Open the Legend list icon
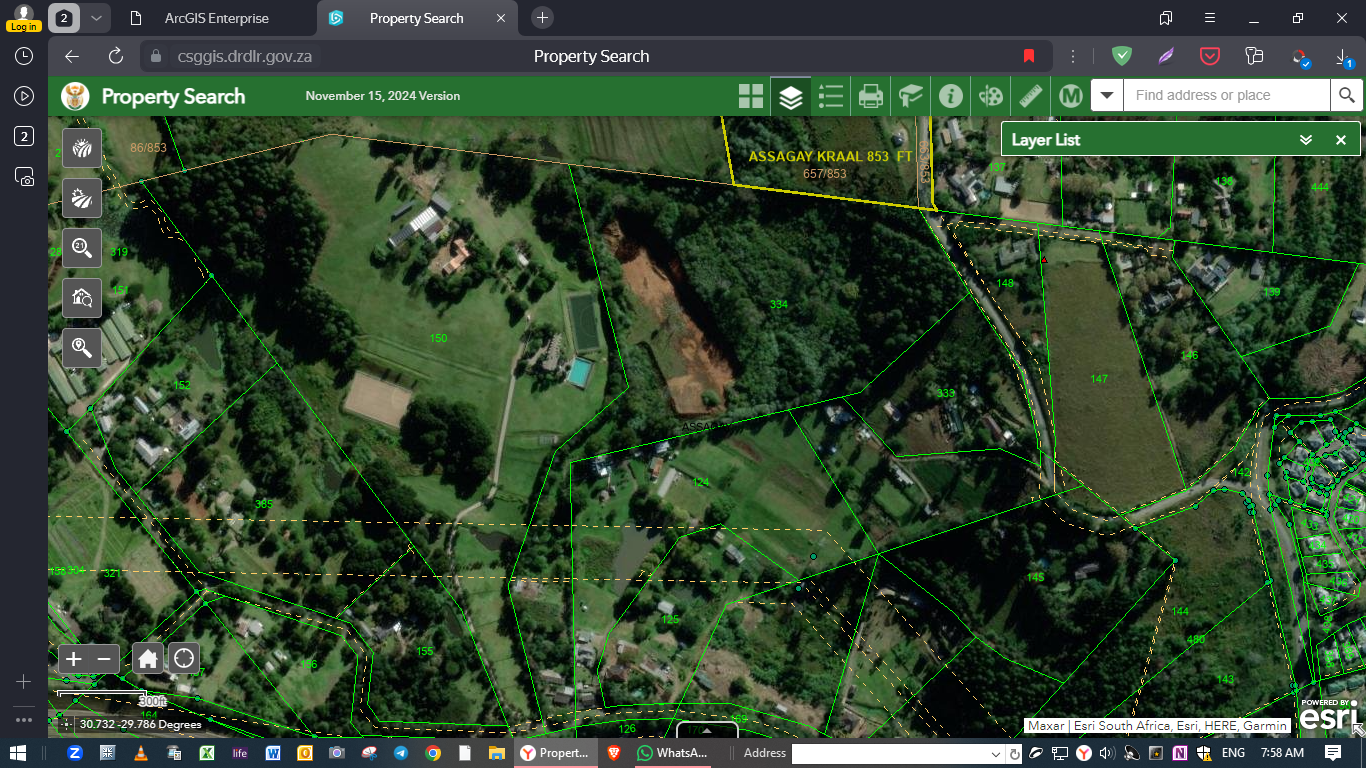This screenshot has height=768, width=1366. (830, 96)
